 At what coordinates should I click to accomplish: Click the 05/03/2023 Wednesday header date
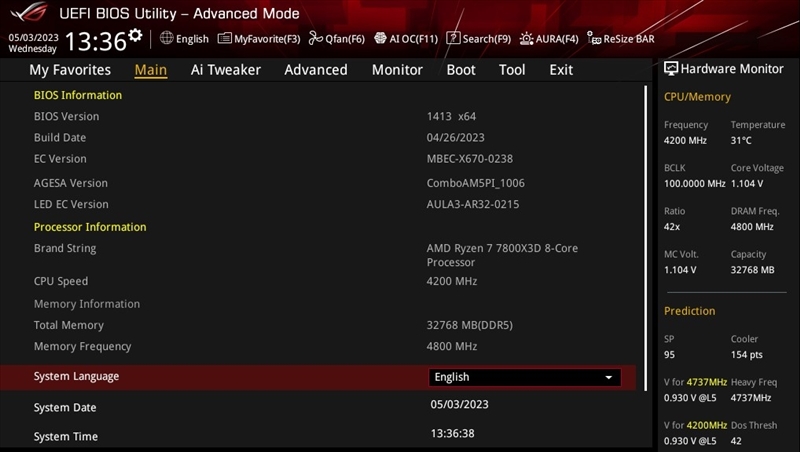[x=33, y=43]
